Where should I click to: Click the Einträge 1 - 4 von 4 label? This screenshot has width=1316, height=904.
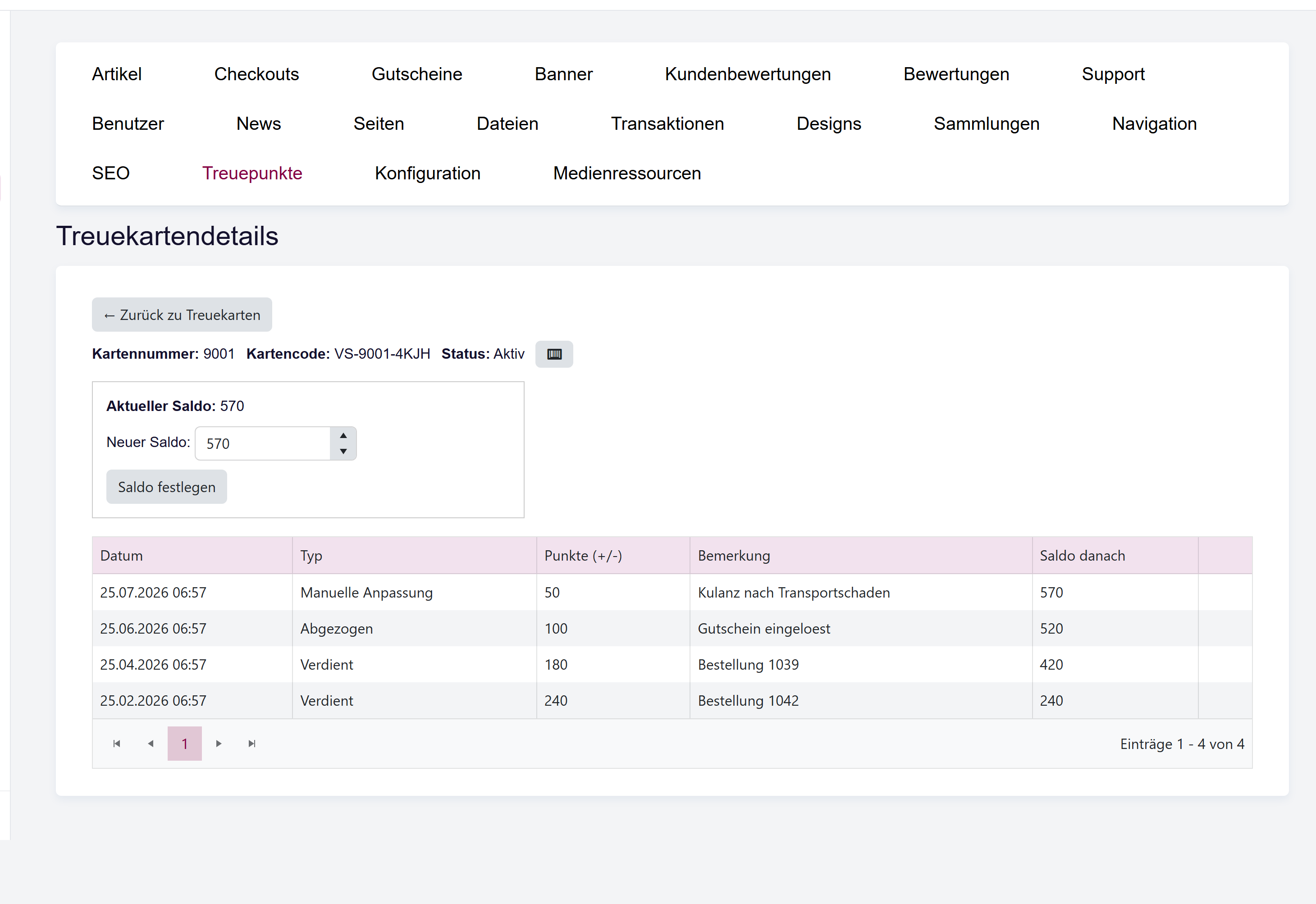pos(1182,744)
